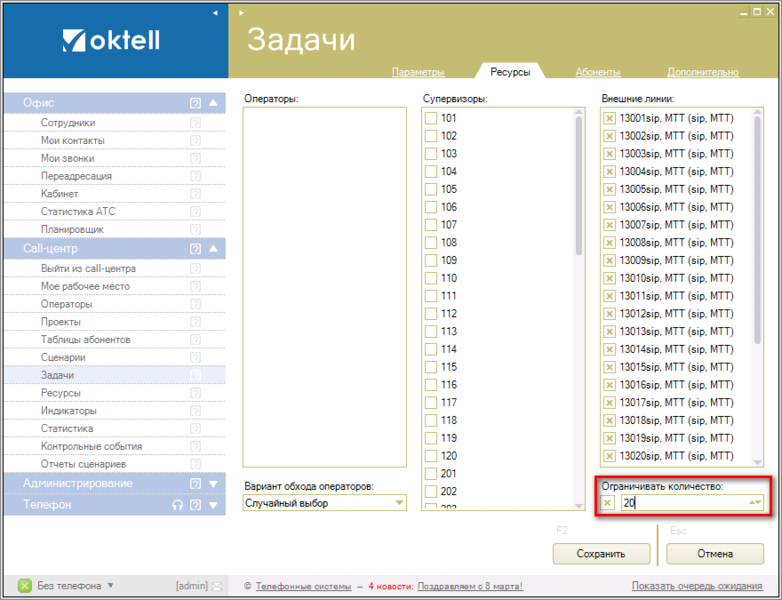Click the Сохранить button
782x600 pixels.
pos(601,554)
